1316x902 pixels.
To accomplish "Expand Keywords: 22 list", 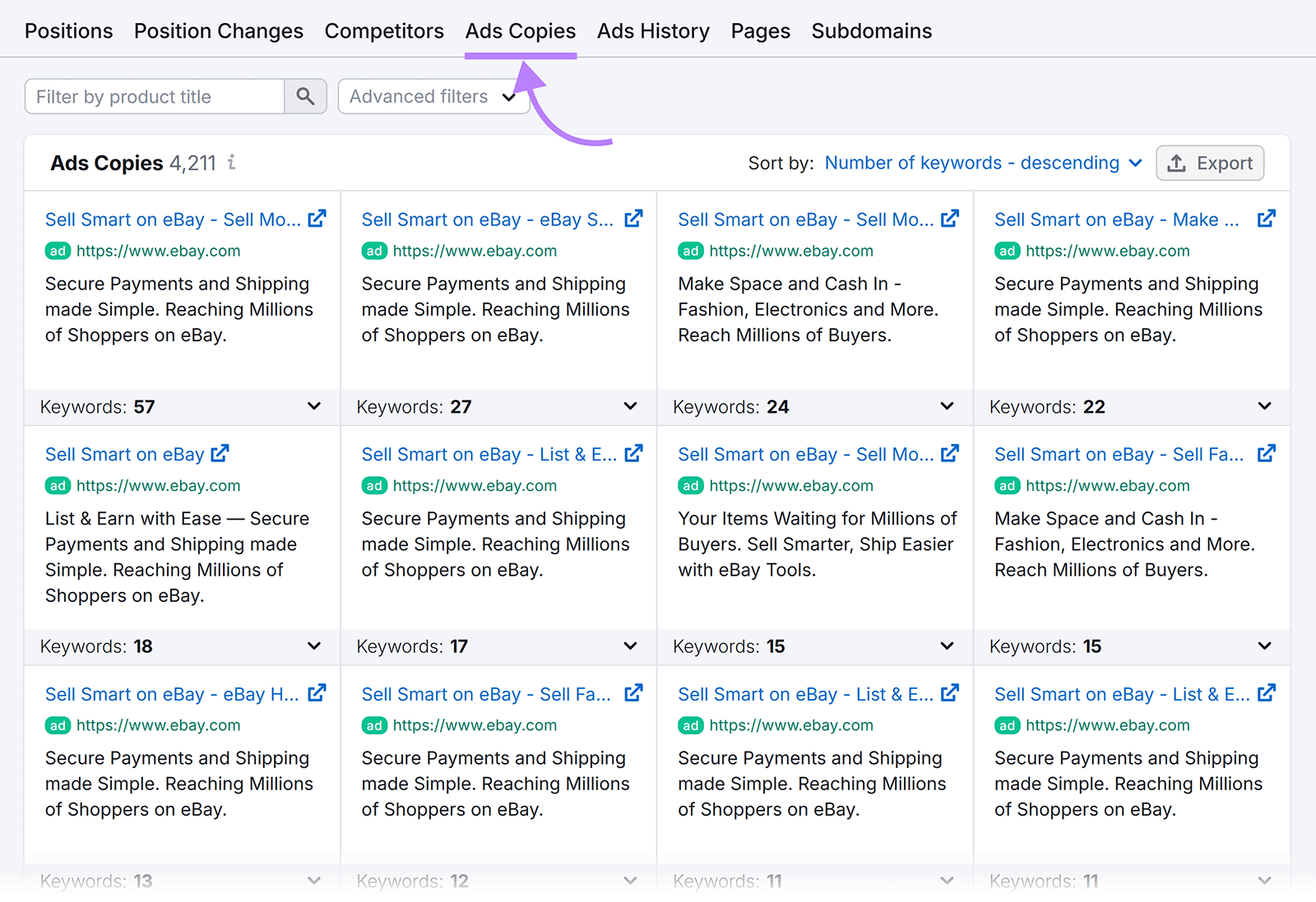I will [x=1264, y=406].
